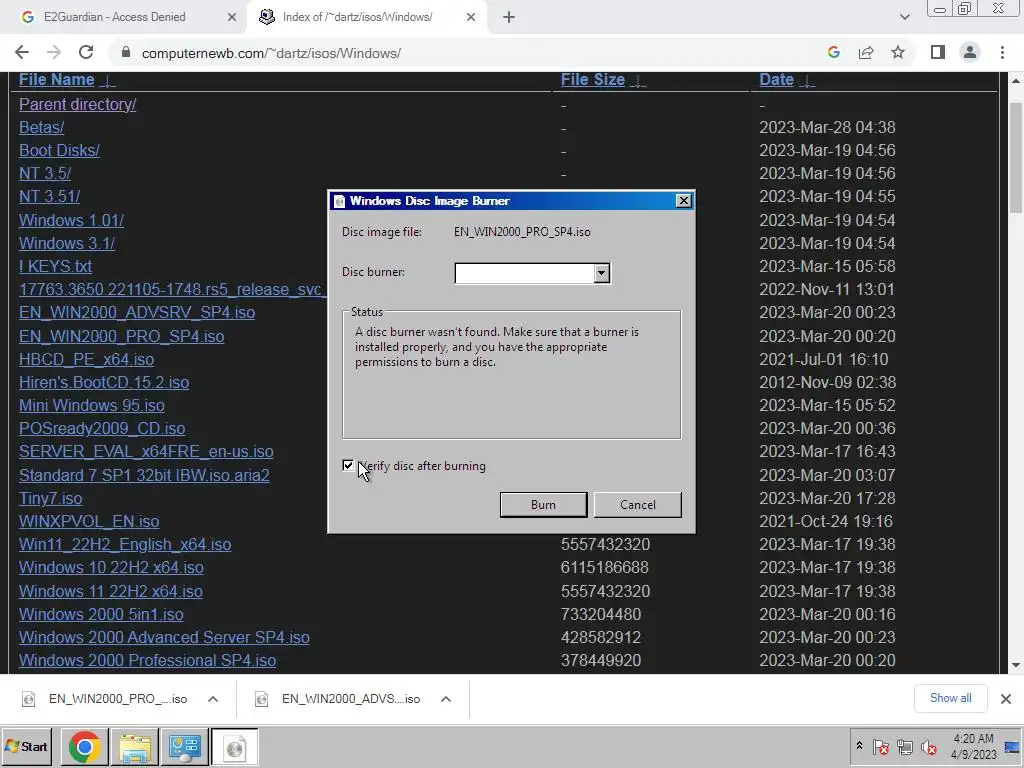Screen dimensions: 1024x768
Task: Download Win11_22H2_English_x64.iso
Action: [125, 545]
